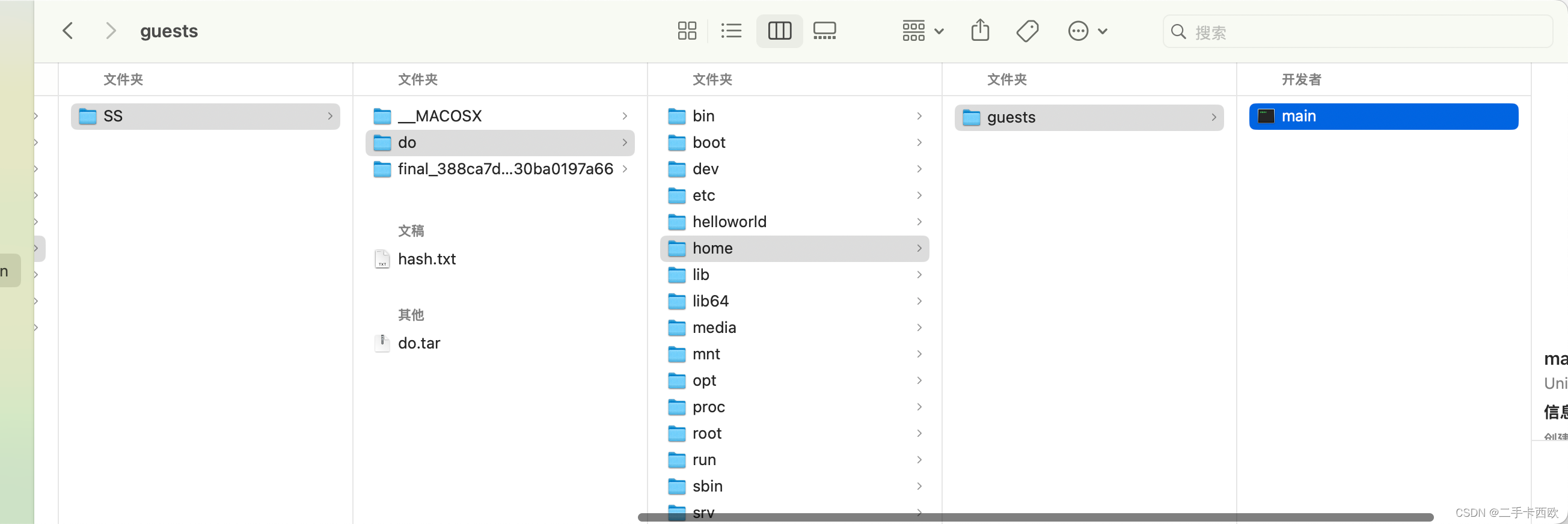Open the media folder

click(794, 328)
